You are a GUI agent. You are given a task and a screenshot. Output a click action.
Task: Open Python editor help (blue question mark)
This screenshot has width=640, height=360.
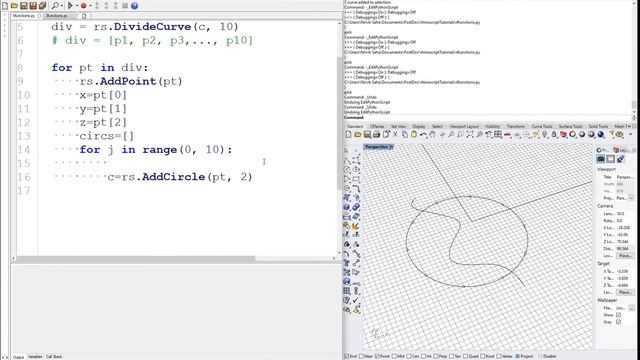click(x=134, y=6)
